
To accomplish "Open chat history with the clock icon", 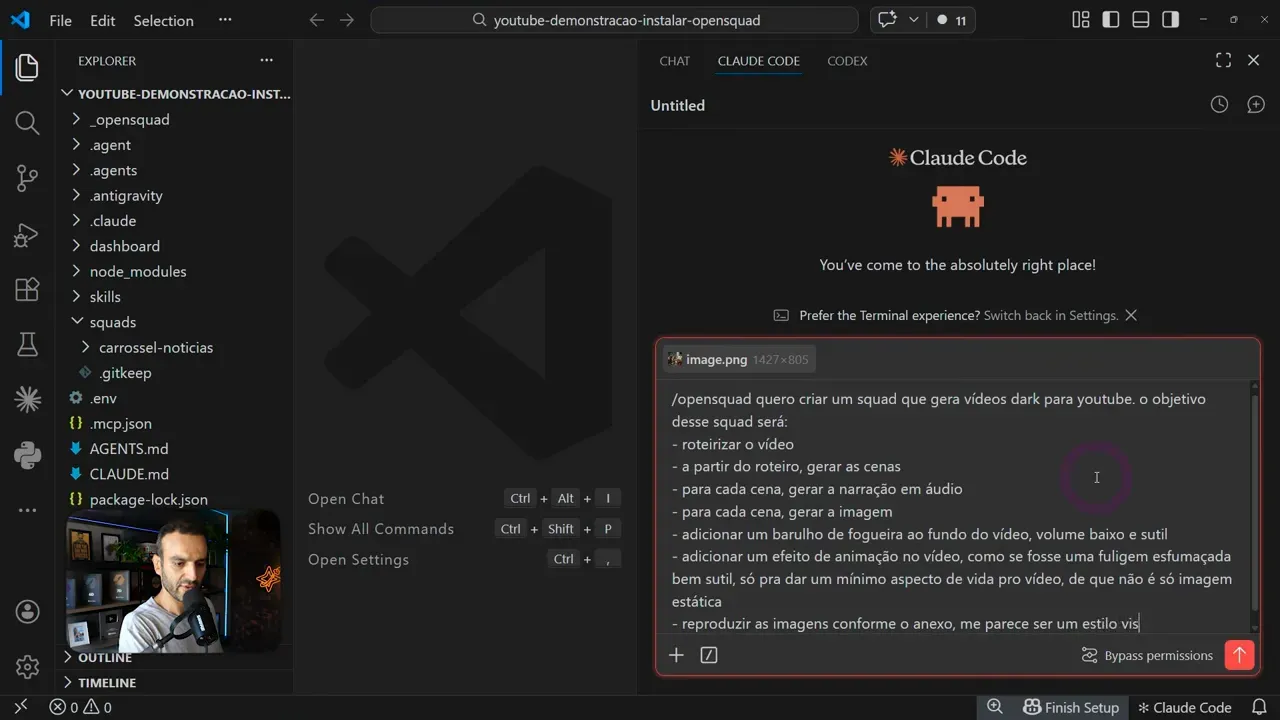I will click(1219, 104).
